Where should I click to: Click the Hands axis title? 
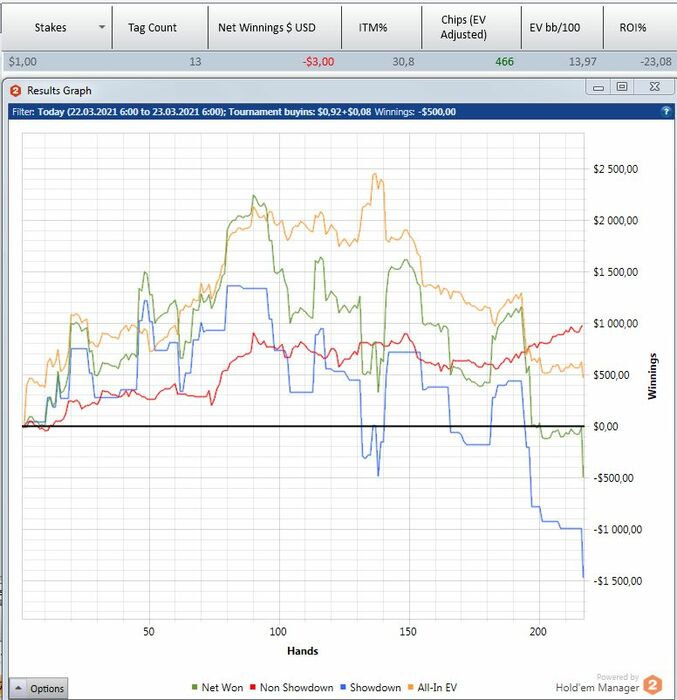[x=302, y=651]
